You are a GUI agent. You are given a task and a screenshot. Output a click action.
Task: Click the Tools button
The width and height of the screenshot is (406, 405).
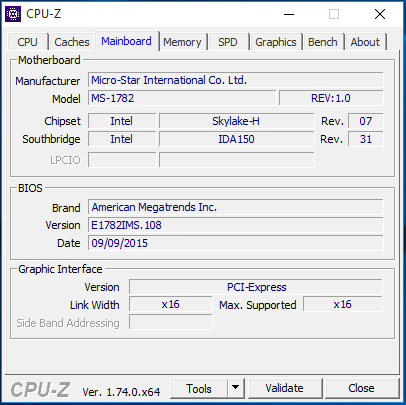coord(199,388)
